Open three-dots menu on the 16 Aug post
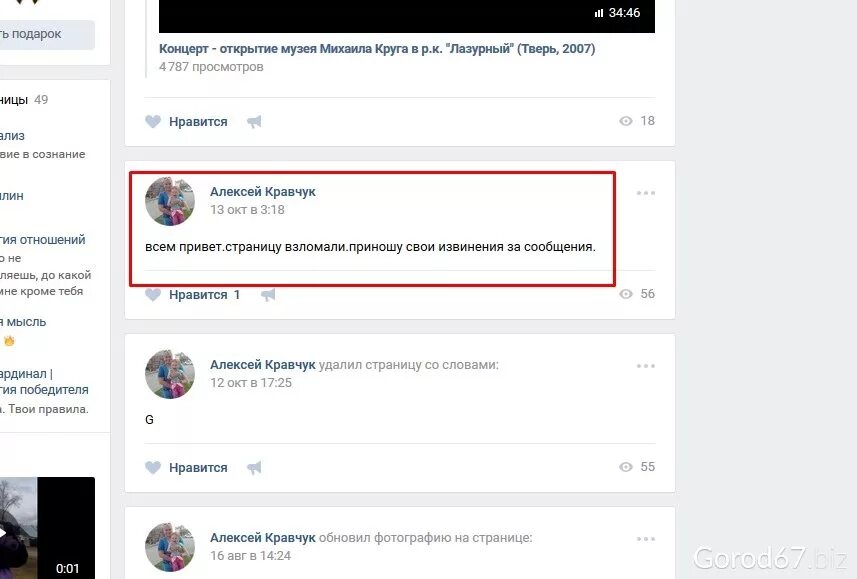 tap(645, 539)
